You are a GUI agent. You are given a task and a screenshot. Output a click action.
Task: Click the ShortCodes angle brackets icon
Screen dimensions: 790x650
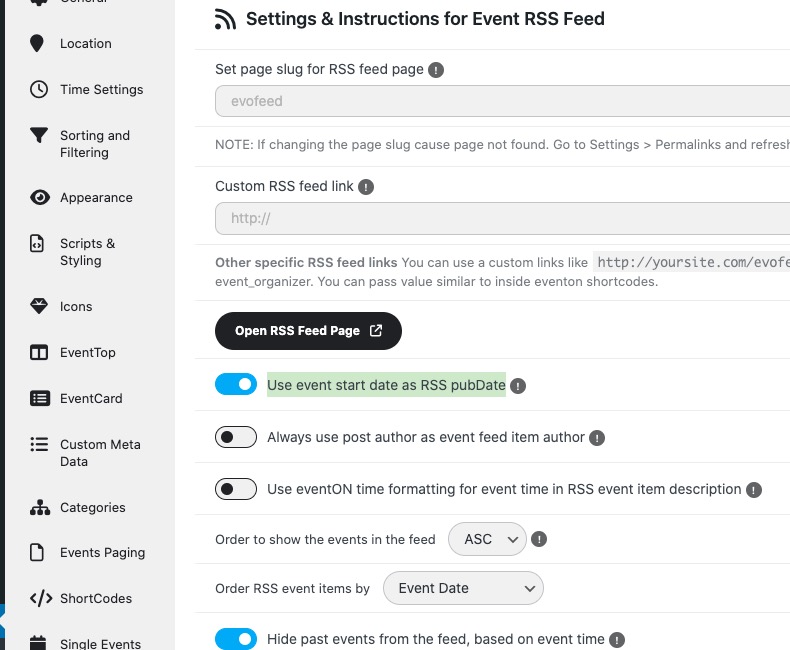(x=40, y=599)
